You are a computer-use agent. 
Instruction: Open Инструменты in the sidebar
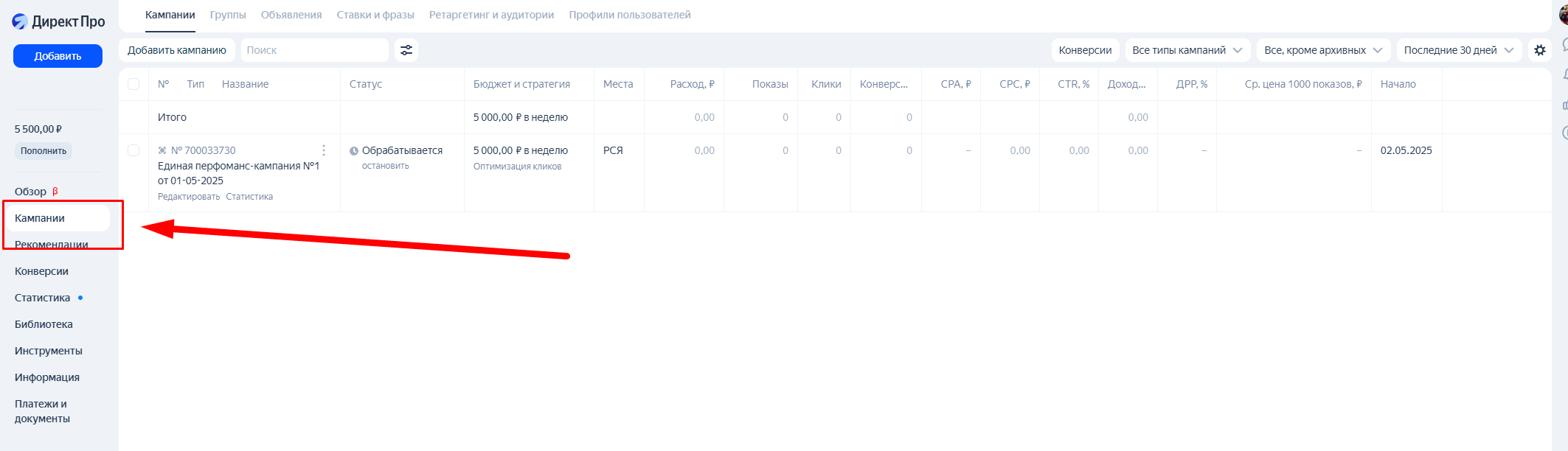tap(49, 351)
